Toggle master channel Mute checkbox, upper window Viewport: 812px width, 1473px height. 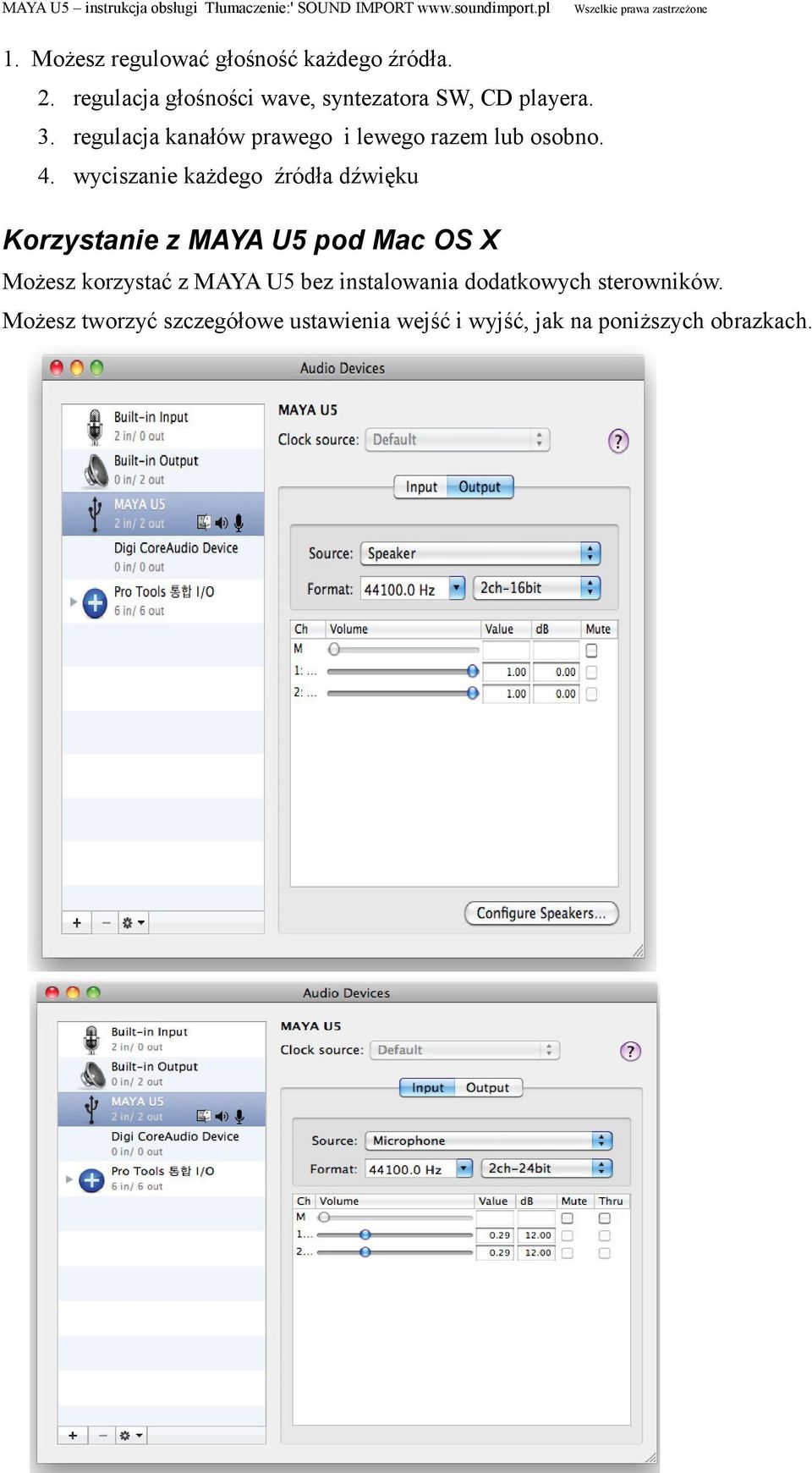click(591, 651)
